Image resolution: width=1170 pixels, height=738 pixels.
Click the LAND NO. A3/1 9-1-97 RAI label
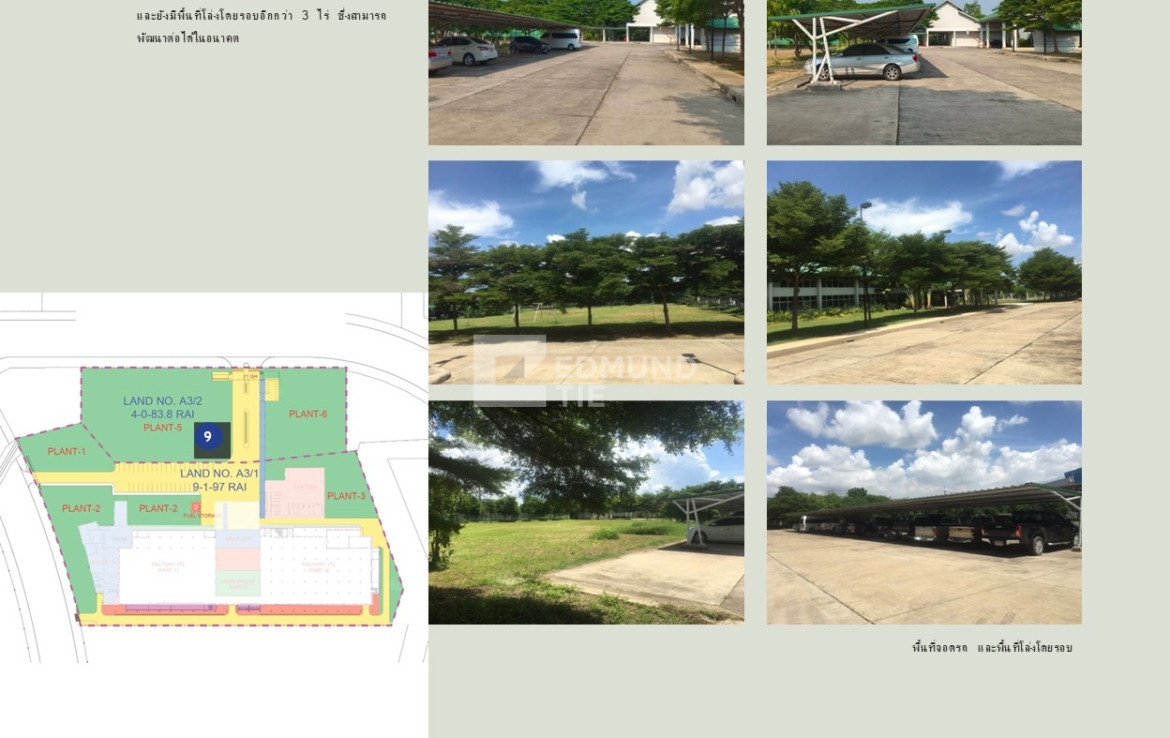click(219, 480)
